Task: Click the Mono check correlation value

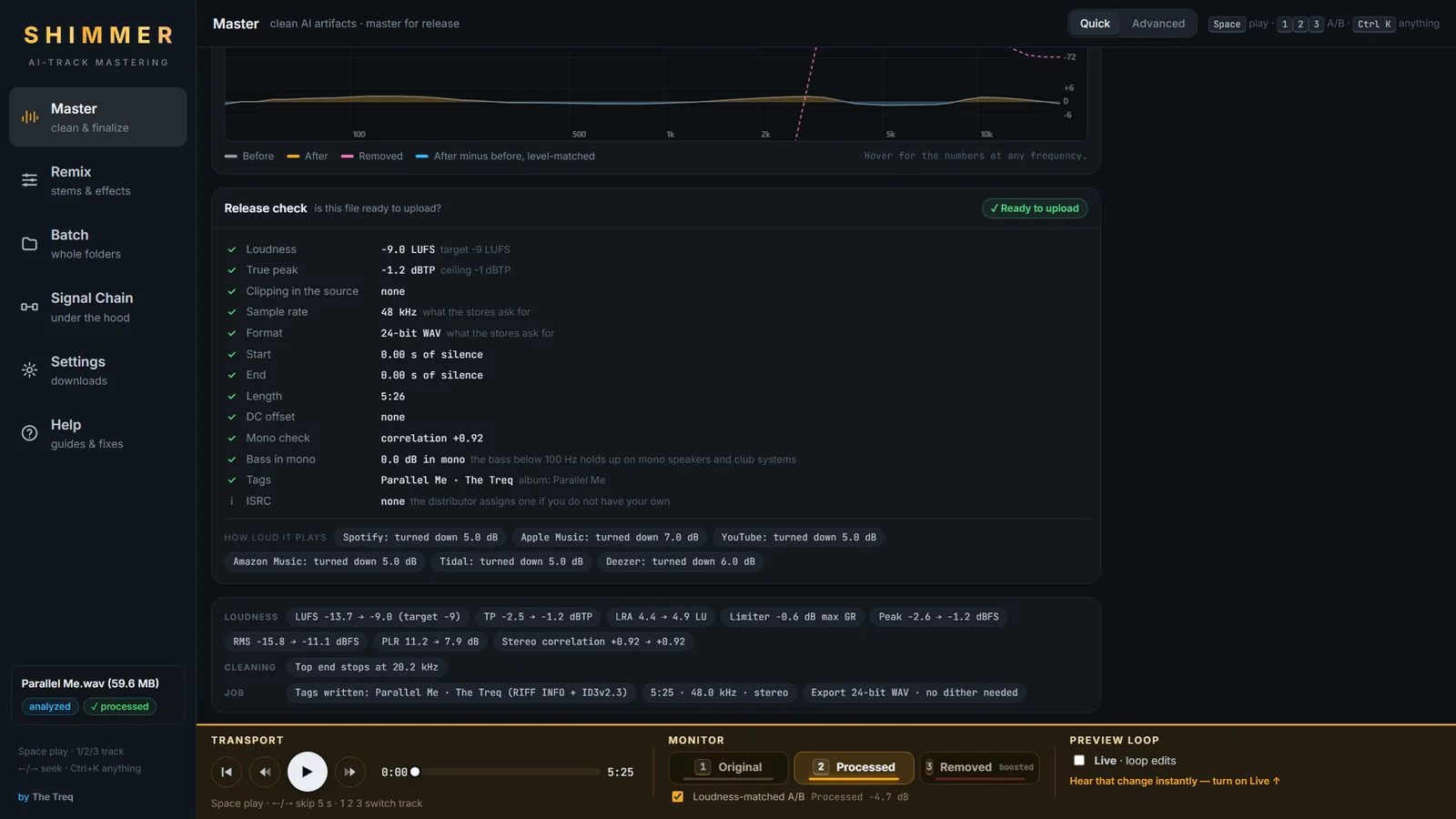Action: [432, 439]
